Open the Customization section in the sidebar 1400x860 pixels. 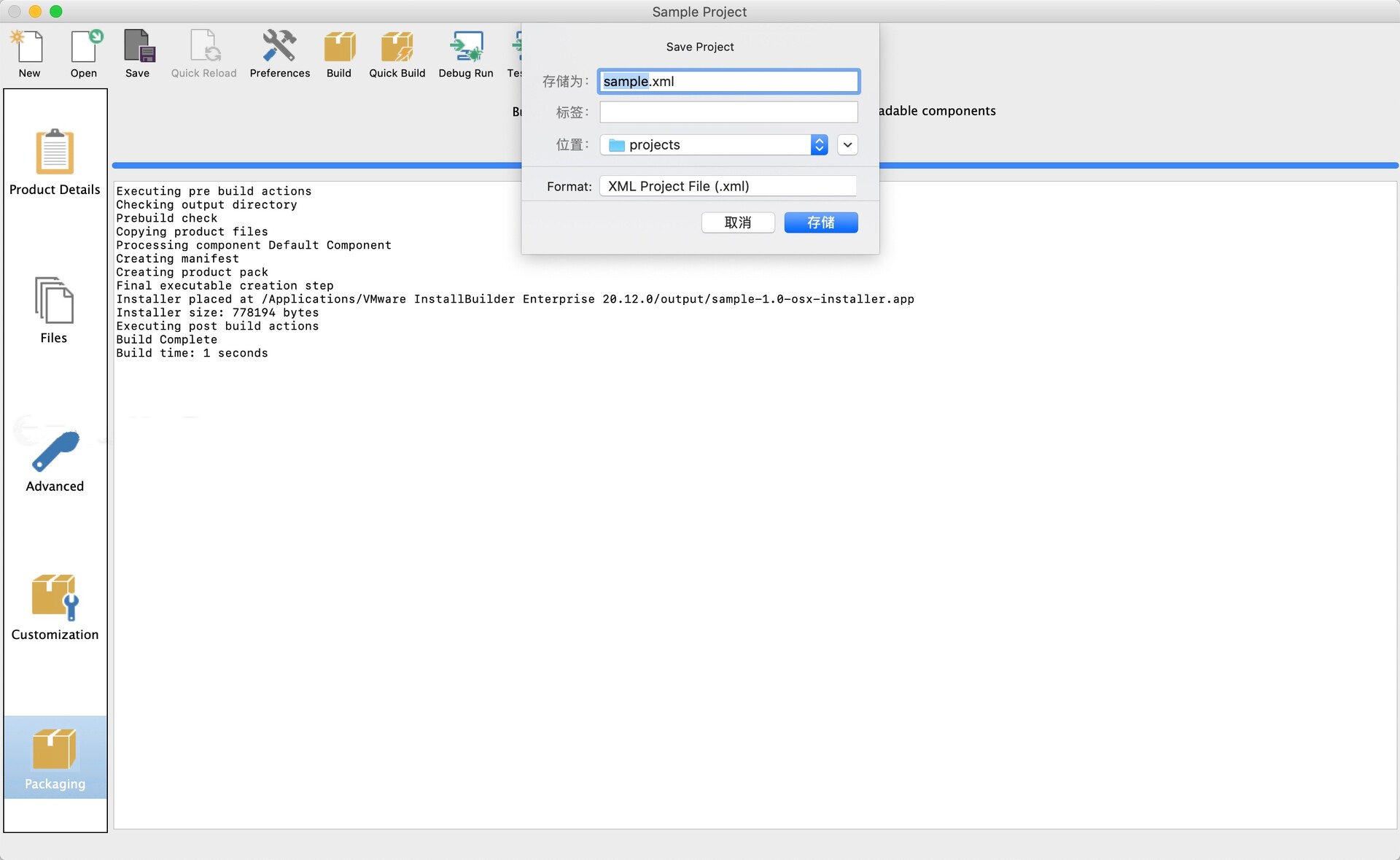click(55, 607)
